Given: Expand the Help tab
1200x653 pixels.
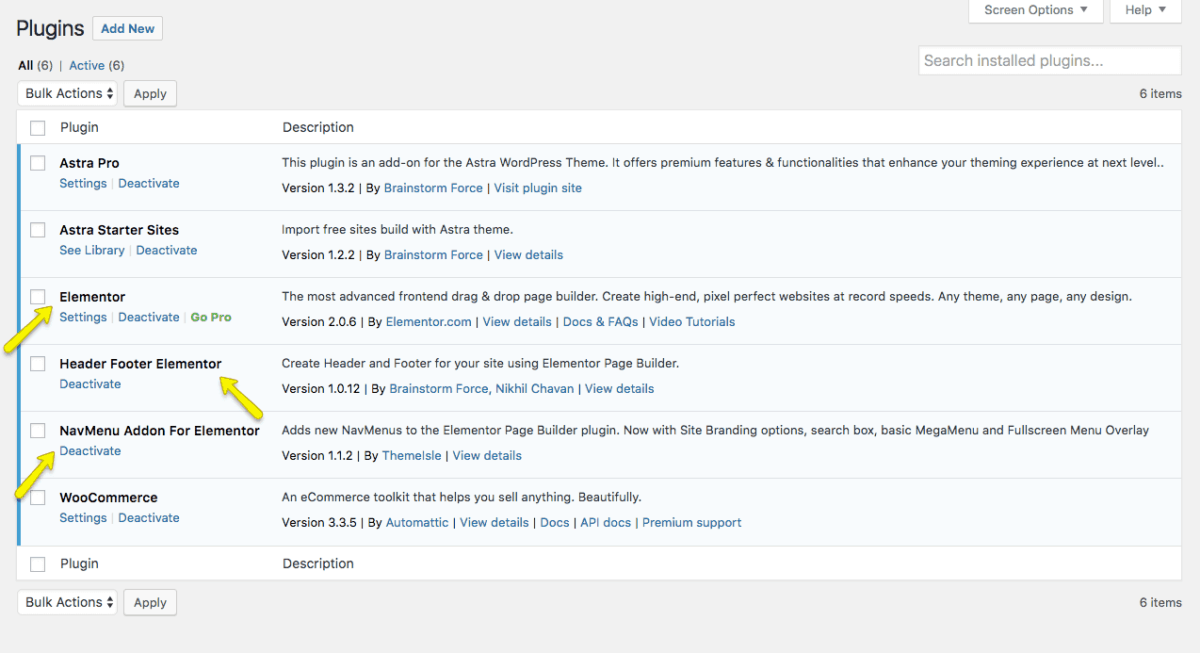Looking at the screenshot, I should pos(1145,10).
